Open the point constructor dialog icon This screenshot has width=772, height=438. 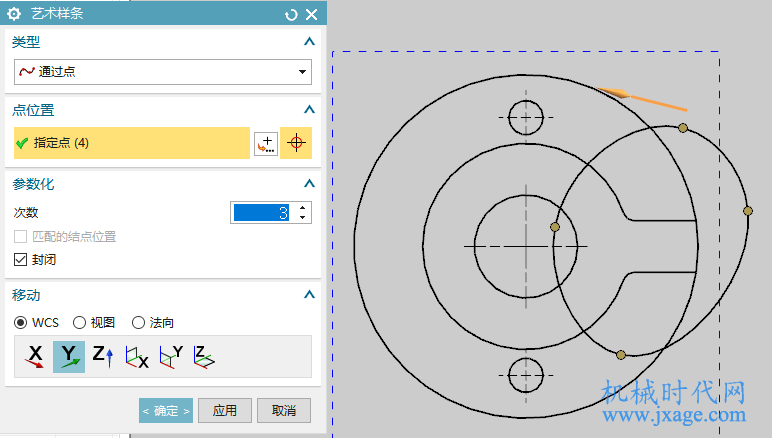(x=266, y=144)
